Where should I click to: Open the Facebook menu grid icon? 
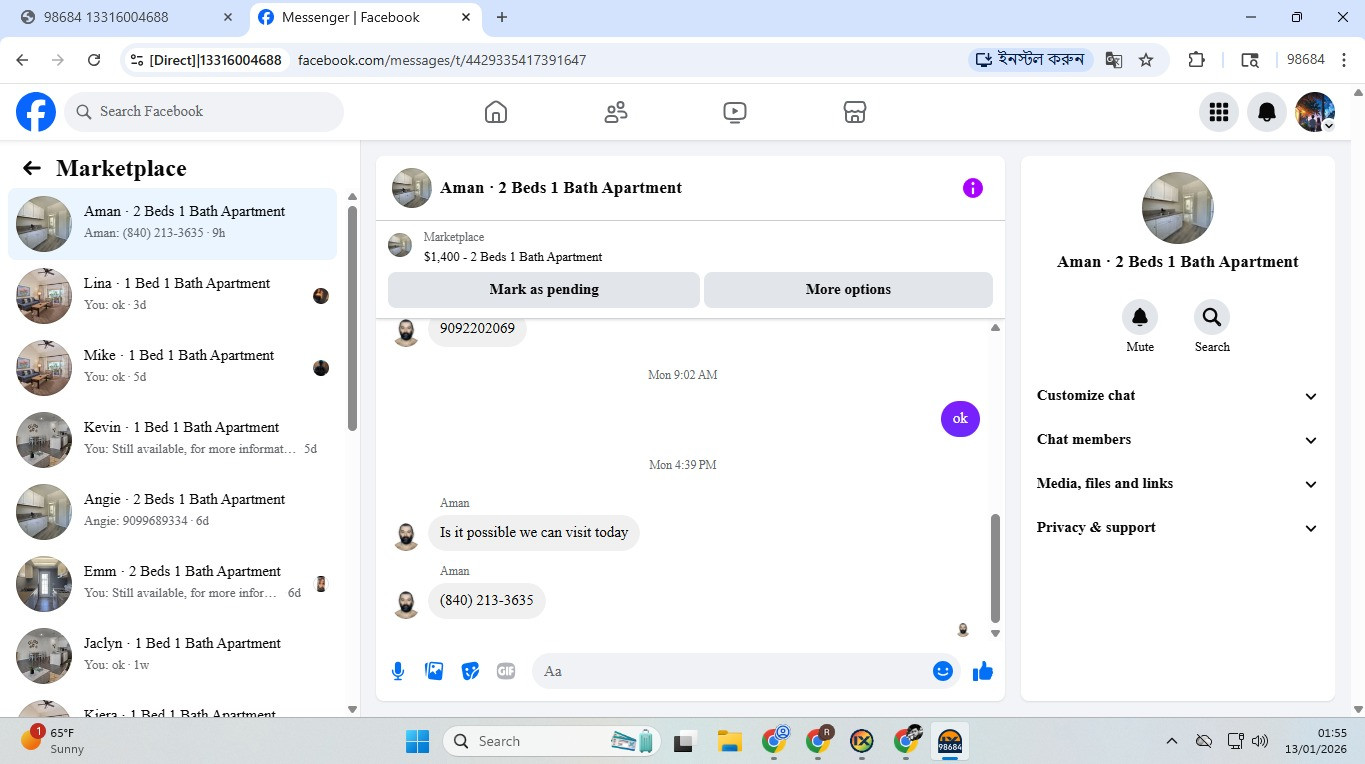(x=1219, y=112)
